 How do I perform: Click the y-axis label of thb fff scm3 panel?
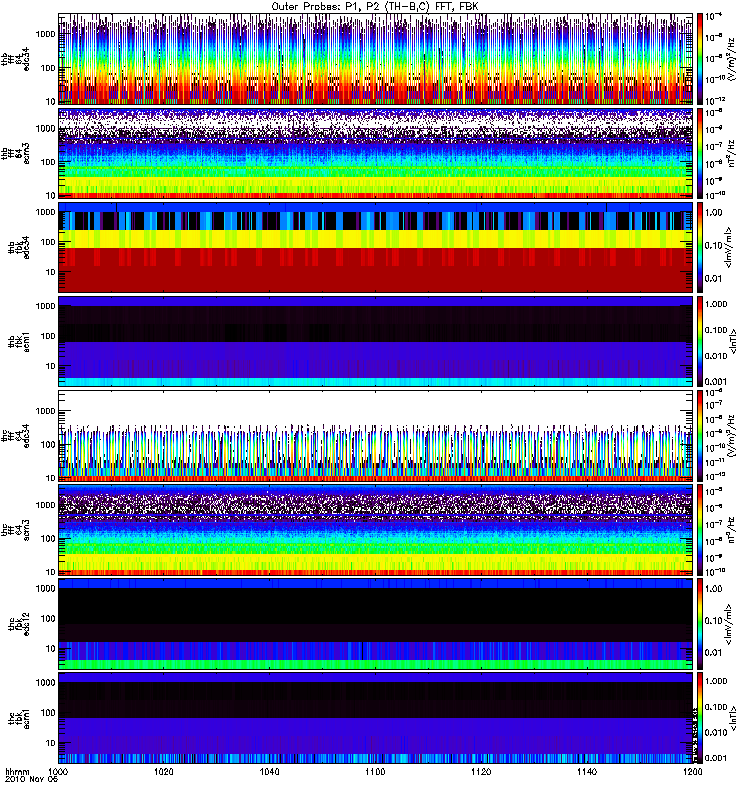[16, 152]
